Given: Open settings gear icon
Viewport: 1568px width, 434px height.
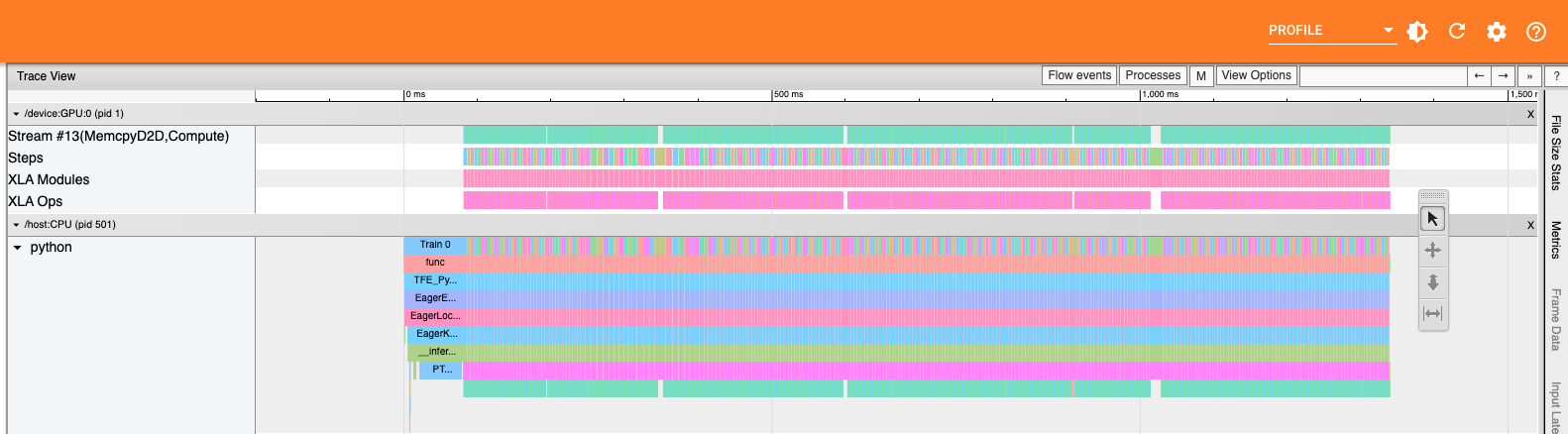Looking at the screenshot, I should pyautogui.click(x=1497, y=32).
